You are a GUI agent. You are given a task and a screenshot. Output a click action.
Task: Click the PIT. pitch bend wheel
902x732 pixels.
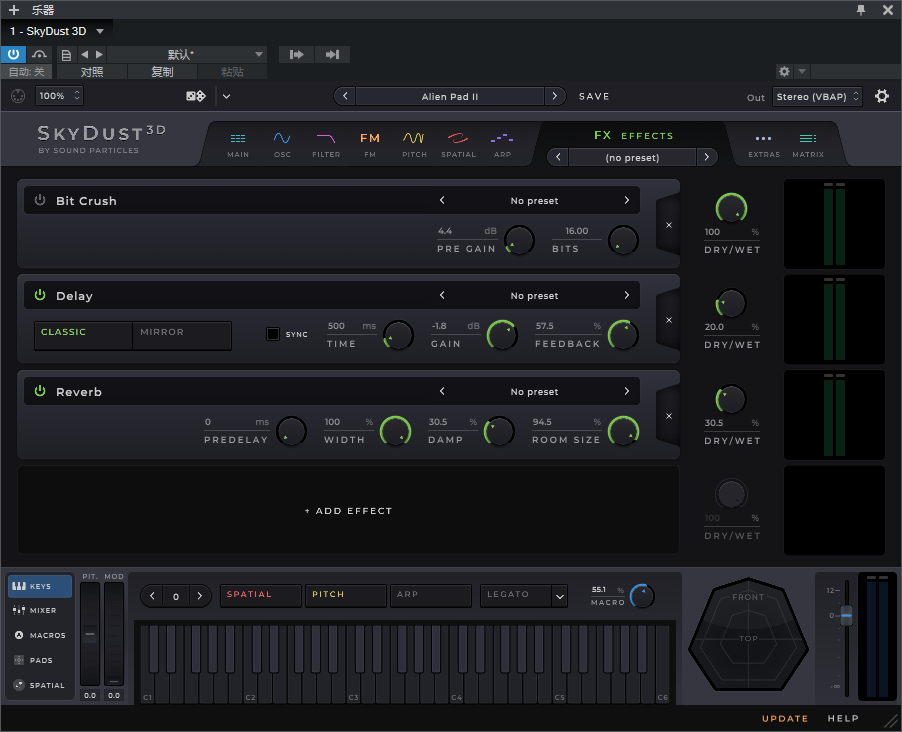(x=90, y=633)
